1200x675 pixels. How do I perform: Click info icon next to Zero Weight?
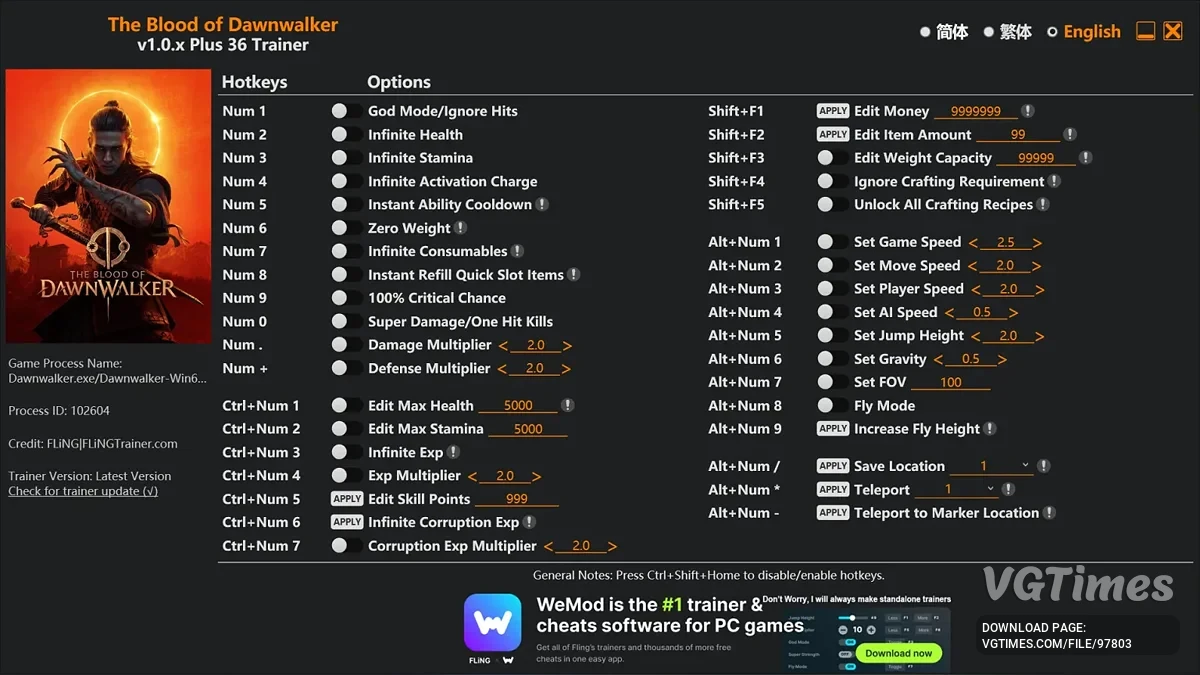click(x=460, y=228)
